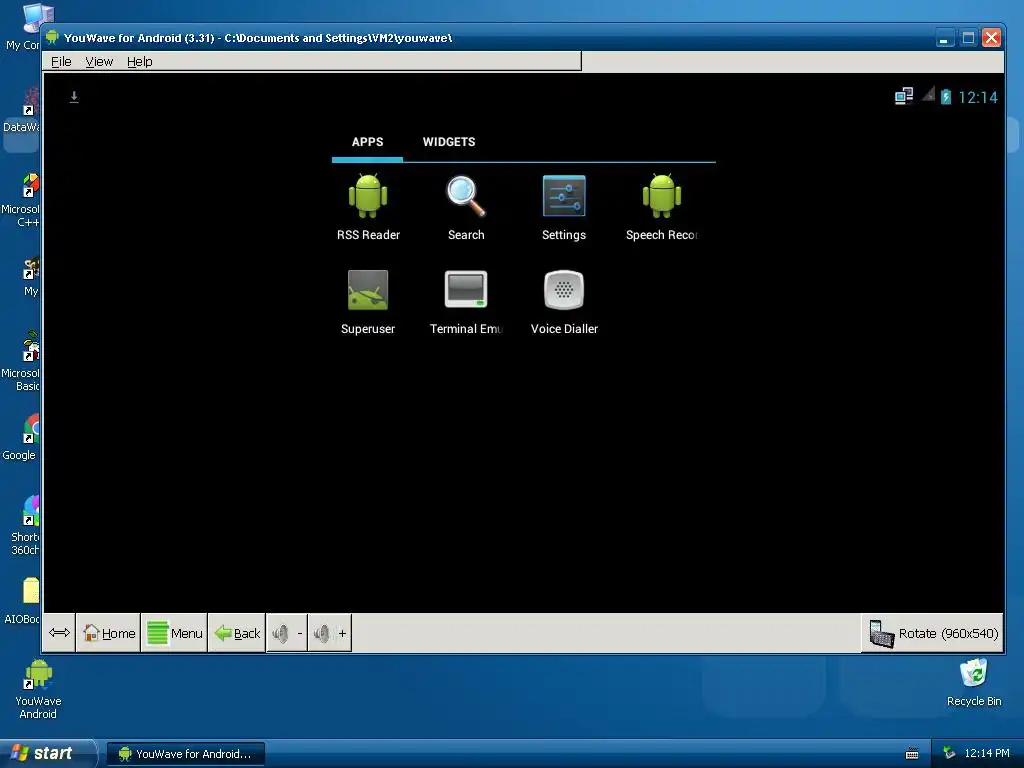Screen dimensions: 1024x768
Task: Click the signal strength icon in Android status bar
Action: coord(928,95)
